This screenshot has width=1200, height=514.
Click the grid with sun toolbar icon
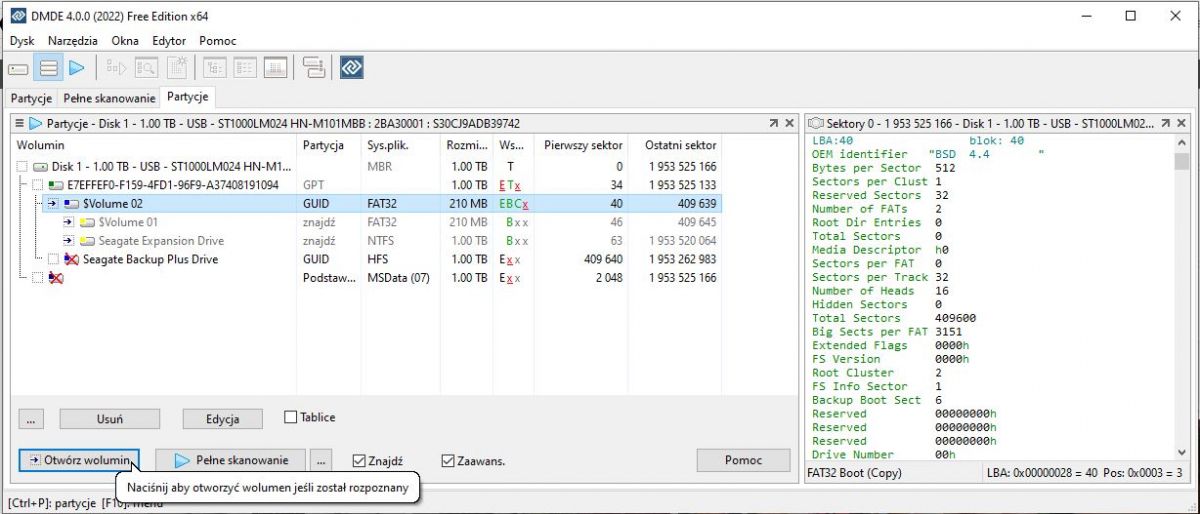177,68
